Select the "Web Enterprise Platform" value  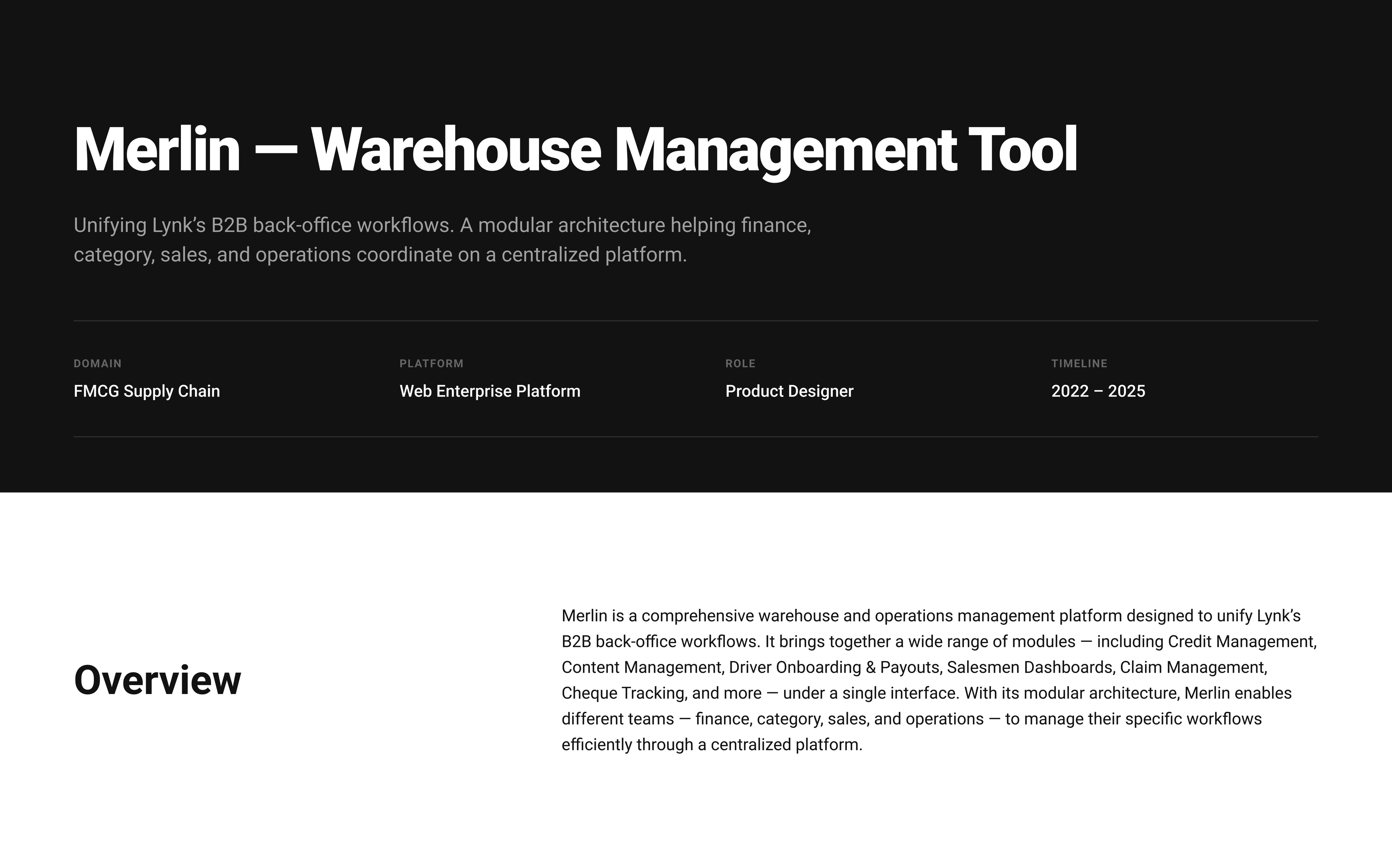pyautogui.click(x=490, y=391)
